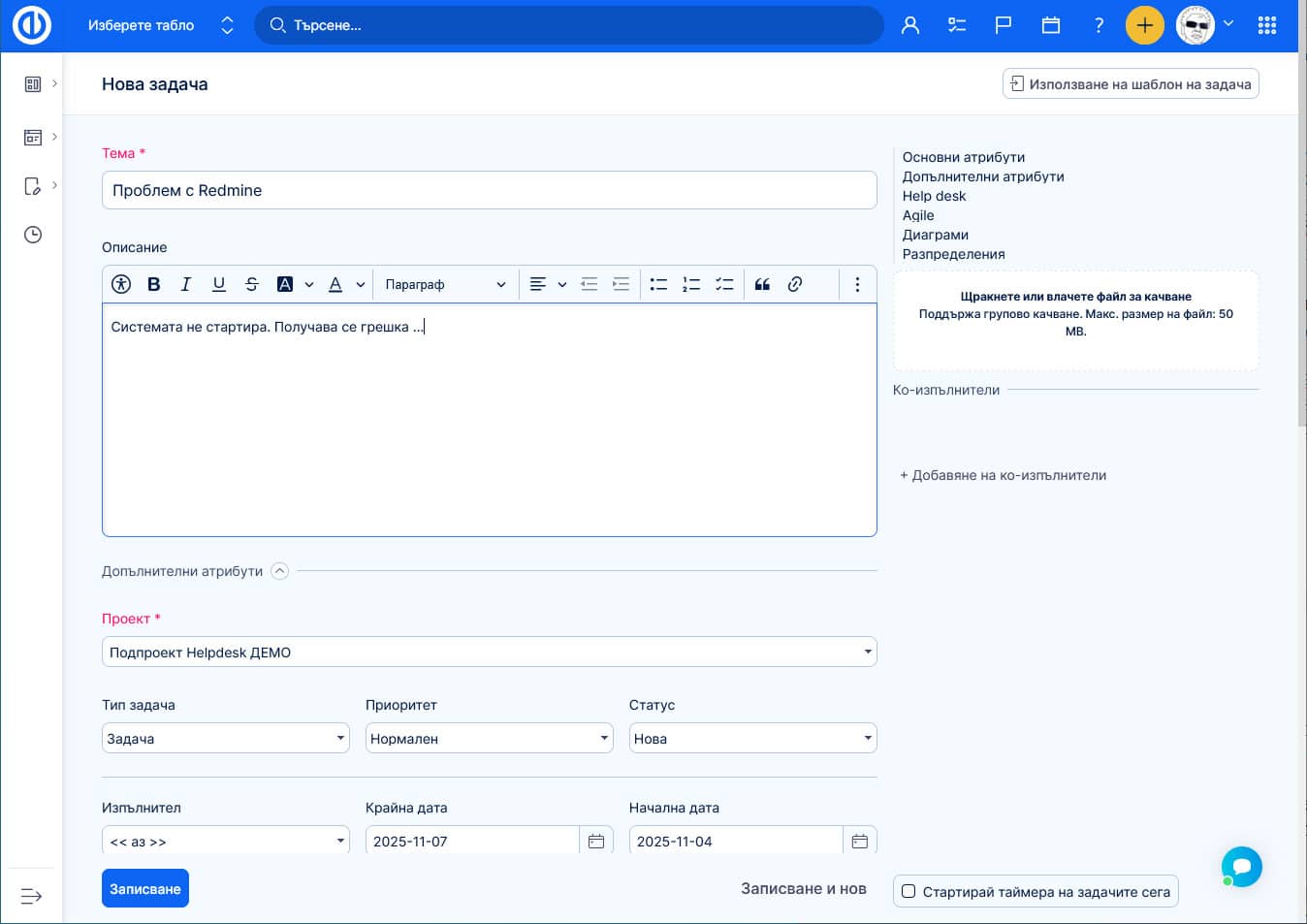Open the Параграф style dropdown

pyautogui.click(x=445, y=284)
